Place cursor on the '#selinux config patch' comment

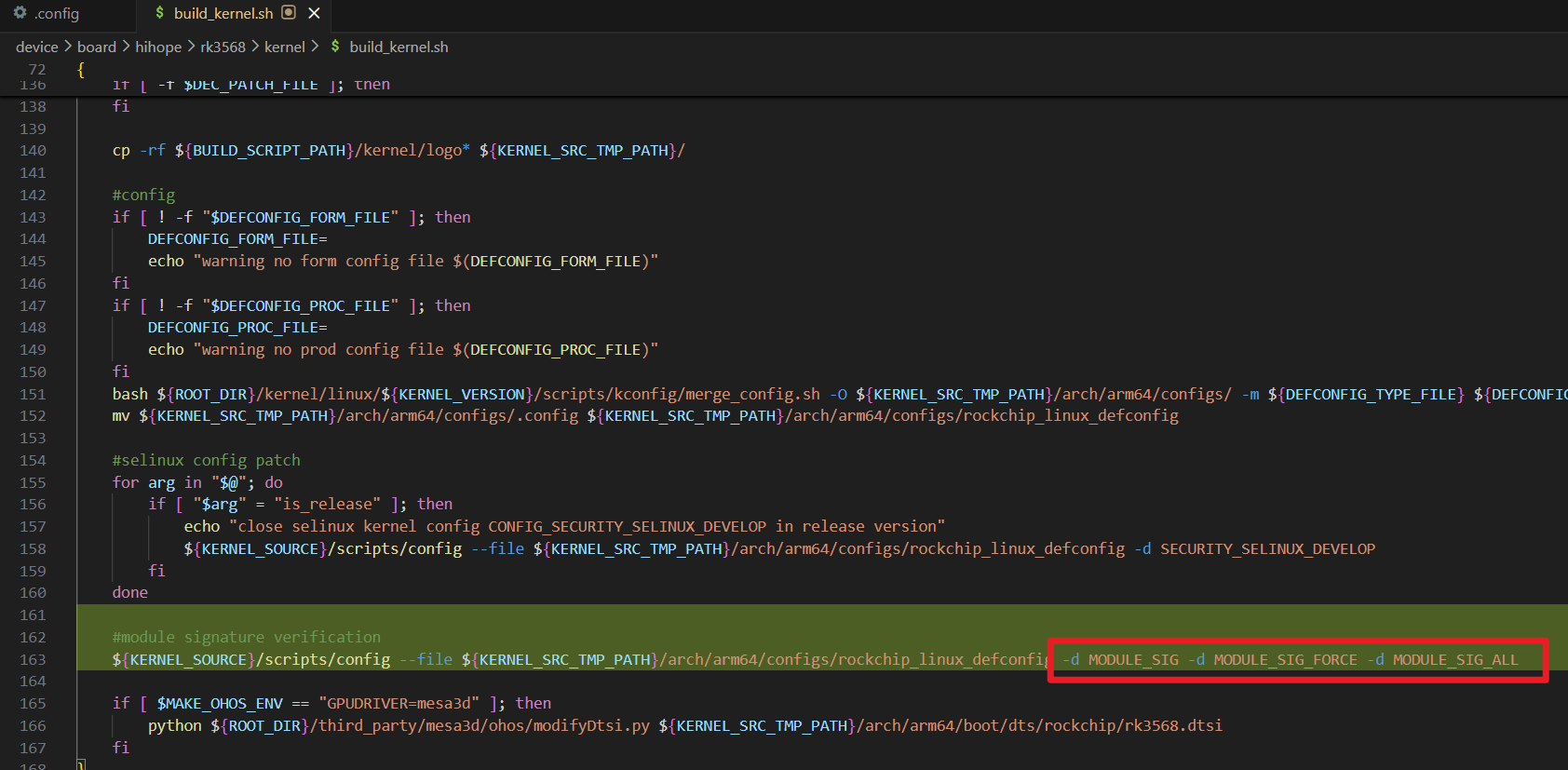click(x=206, y=460)
